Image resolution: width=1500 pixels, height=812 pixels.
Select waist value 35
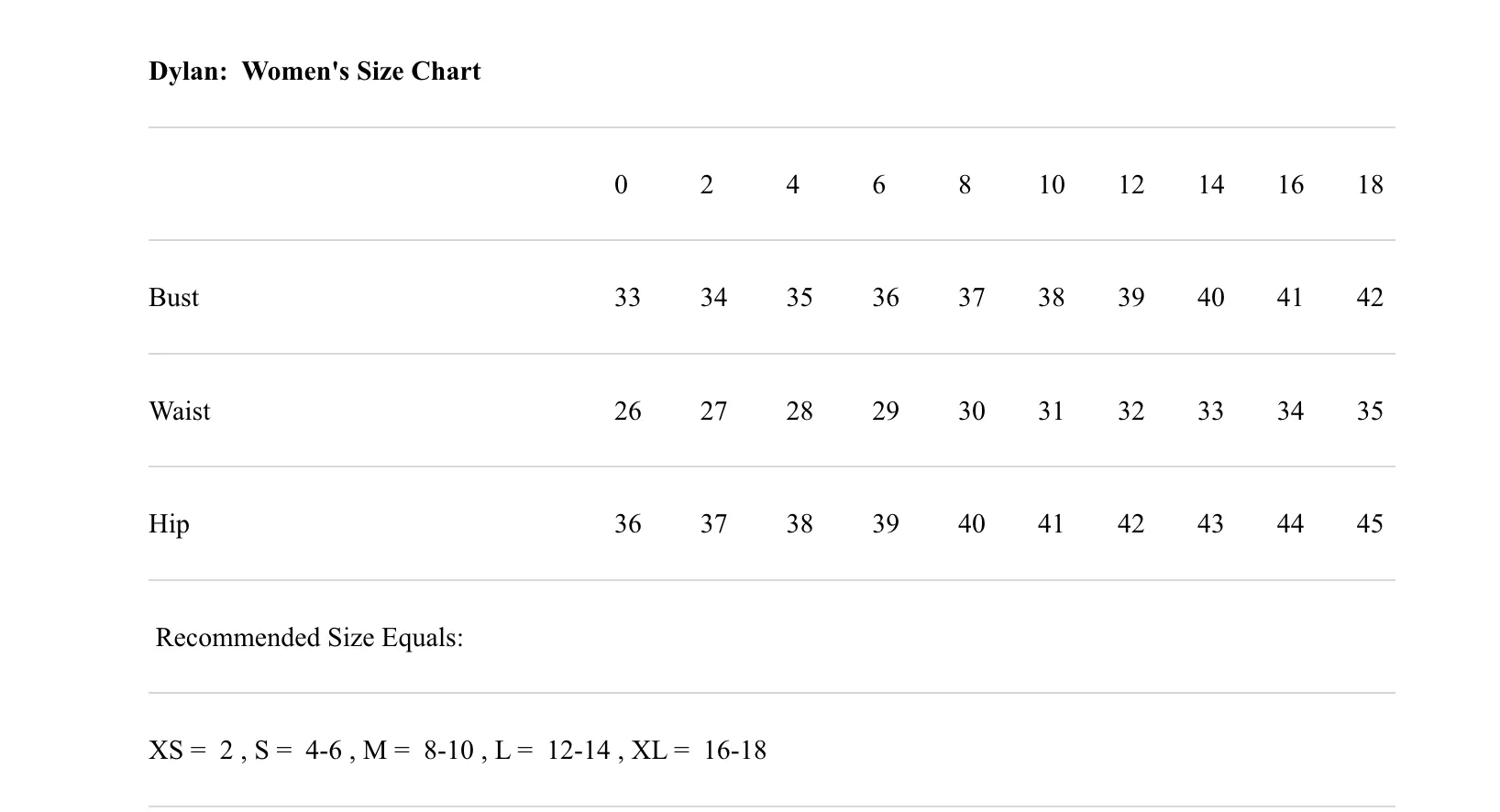point(1370,411)
